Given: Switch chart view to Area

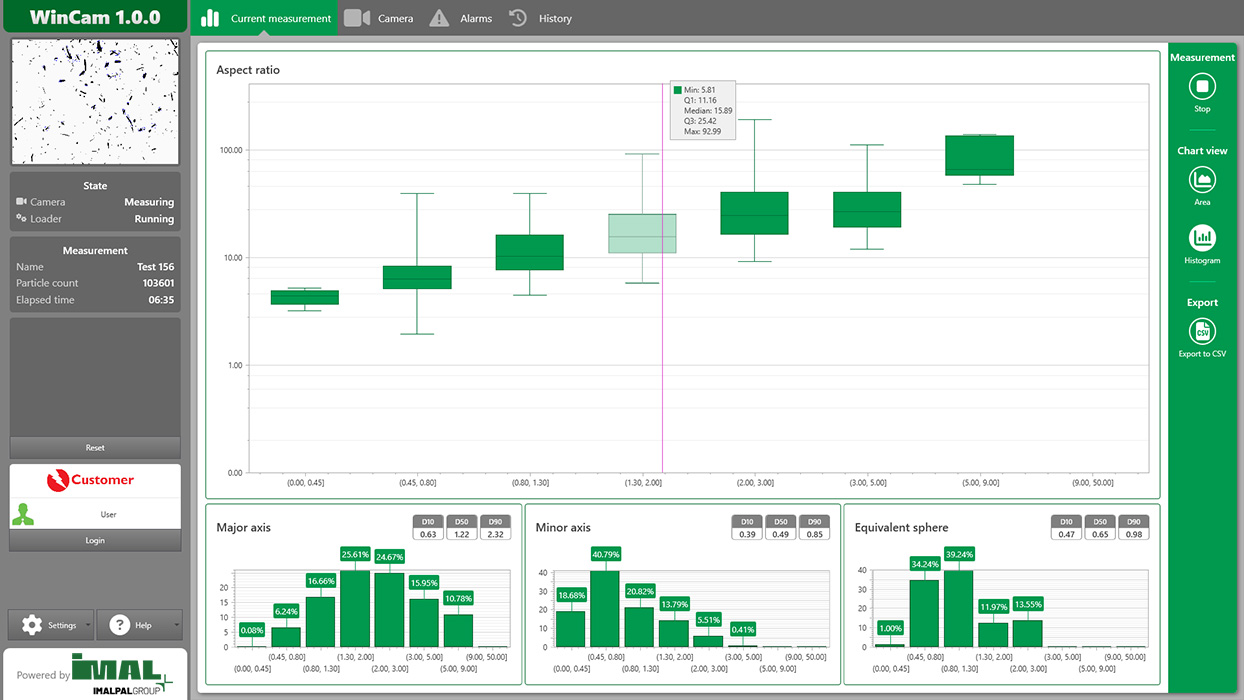Looking at the screenshot, I should click(1202, 181).
